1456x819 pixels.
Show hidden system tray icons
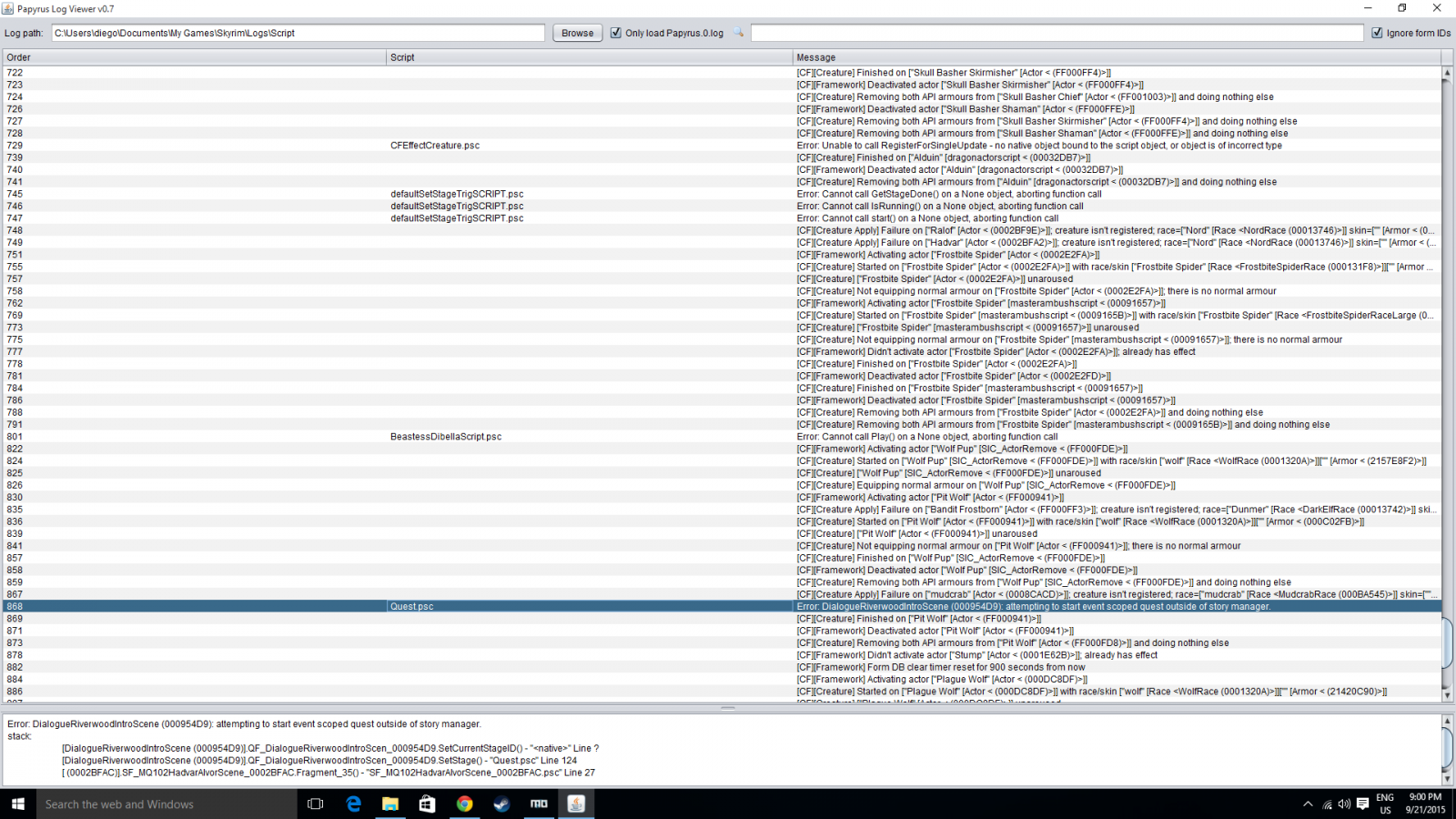[x=1308, y=804]
